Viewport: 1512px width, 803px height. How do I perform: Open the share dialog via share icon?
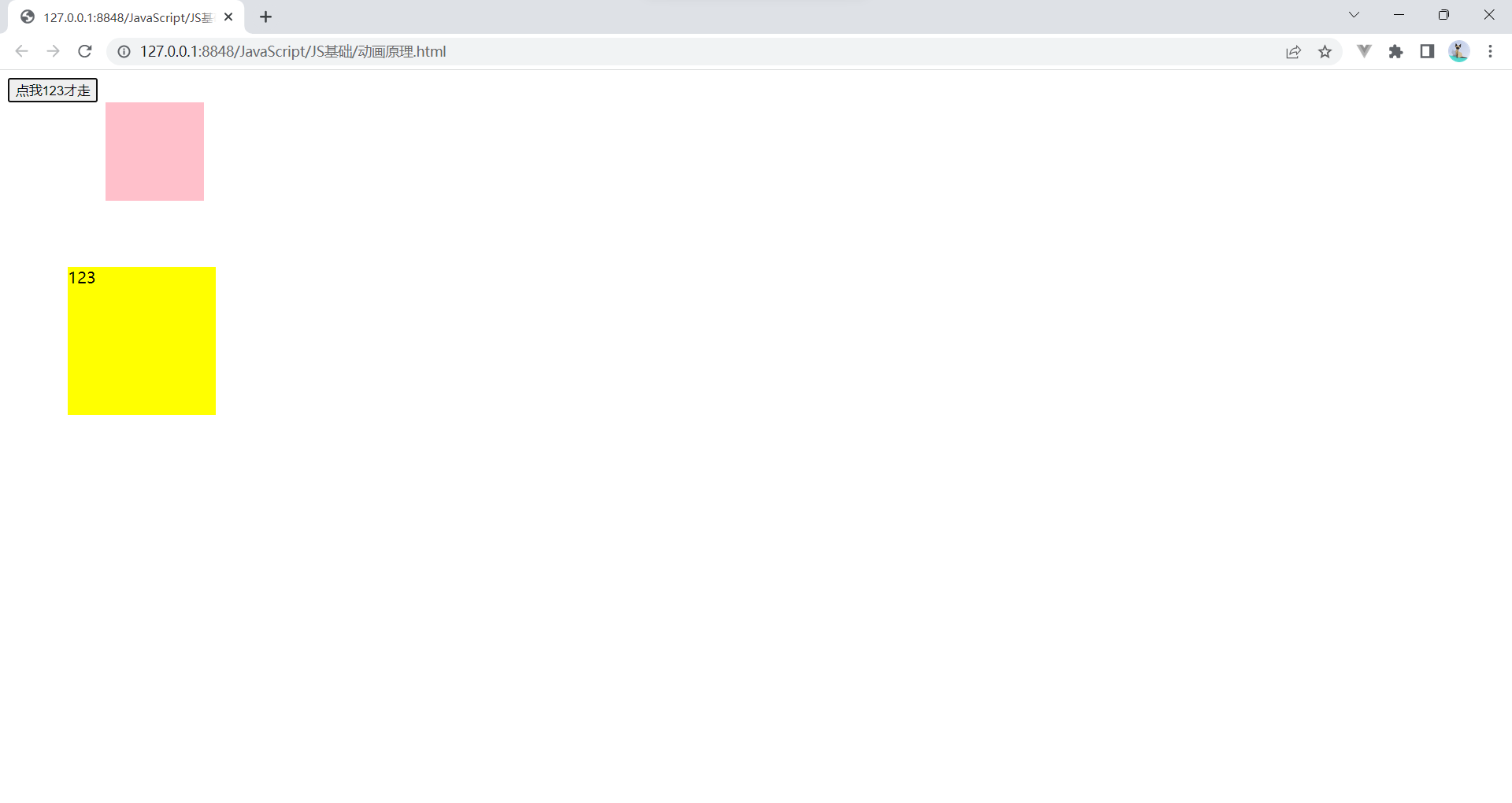click(1293, 51)
